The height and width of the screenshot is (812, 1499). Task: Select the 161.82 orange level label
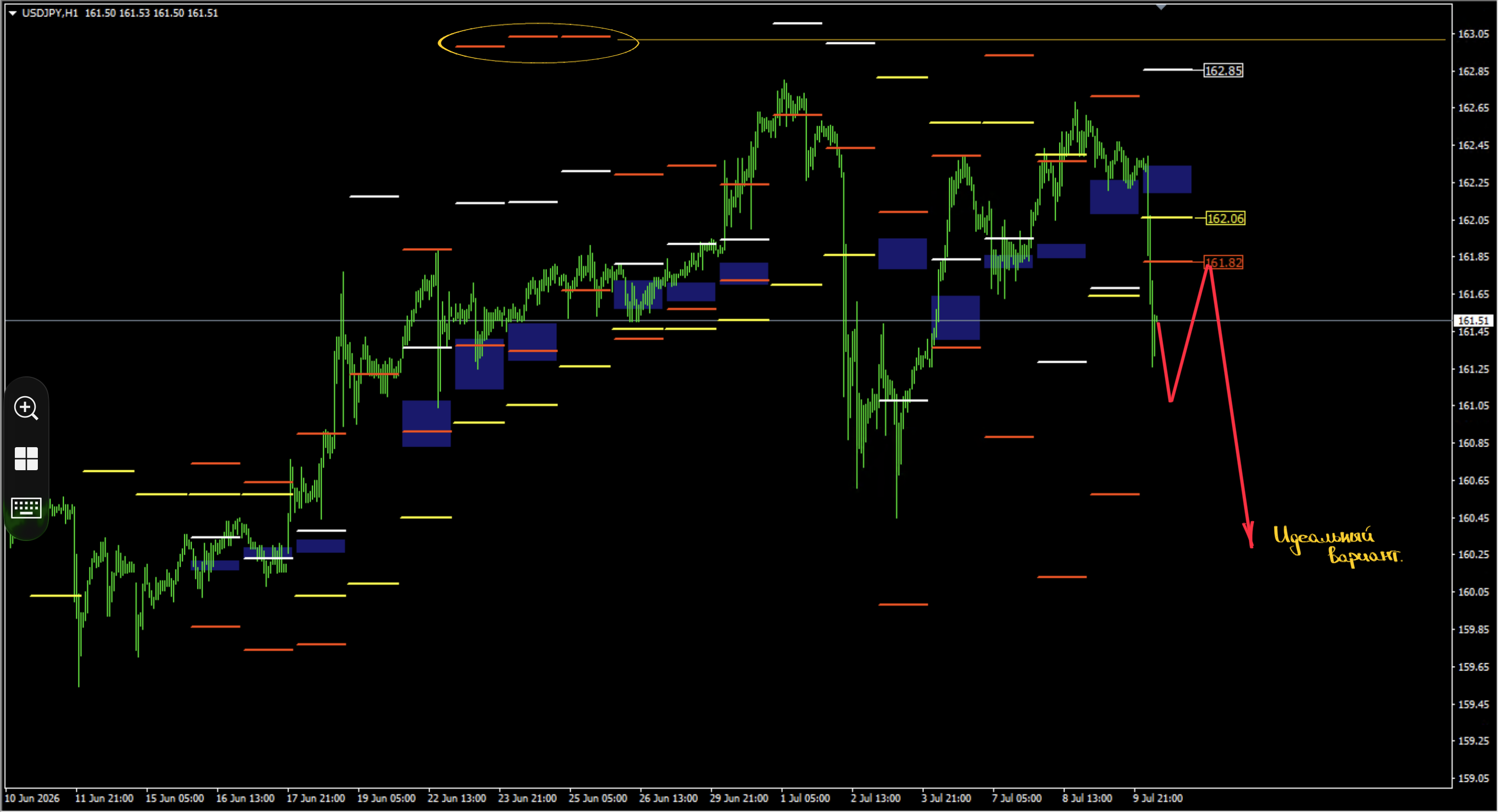click(x=1223, y=262)
